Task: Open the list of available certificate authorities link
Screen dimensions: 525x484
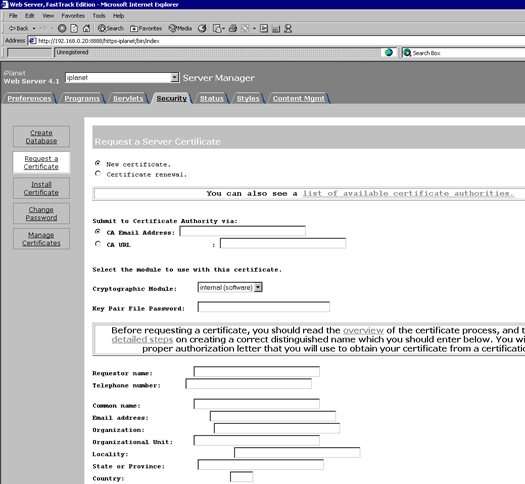Action: click(408, 193)
